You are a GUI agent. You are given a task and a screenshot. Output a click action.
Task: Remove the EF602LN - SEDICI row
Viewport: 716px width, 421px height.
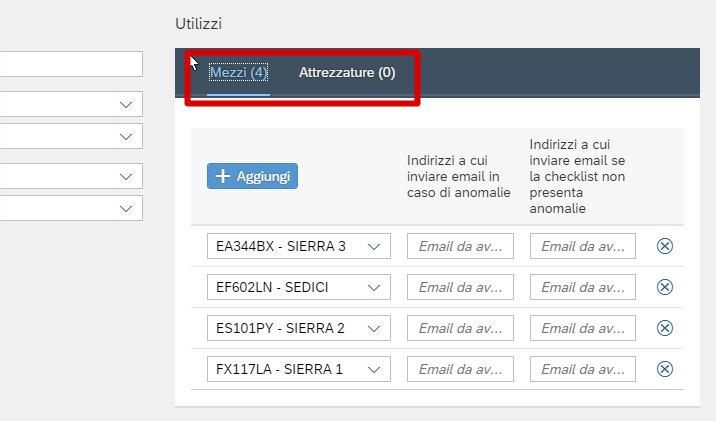coord(664,287)
